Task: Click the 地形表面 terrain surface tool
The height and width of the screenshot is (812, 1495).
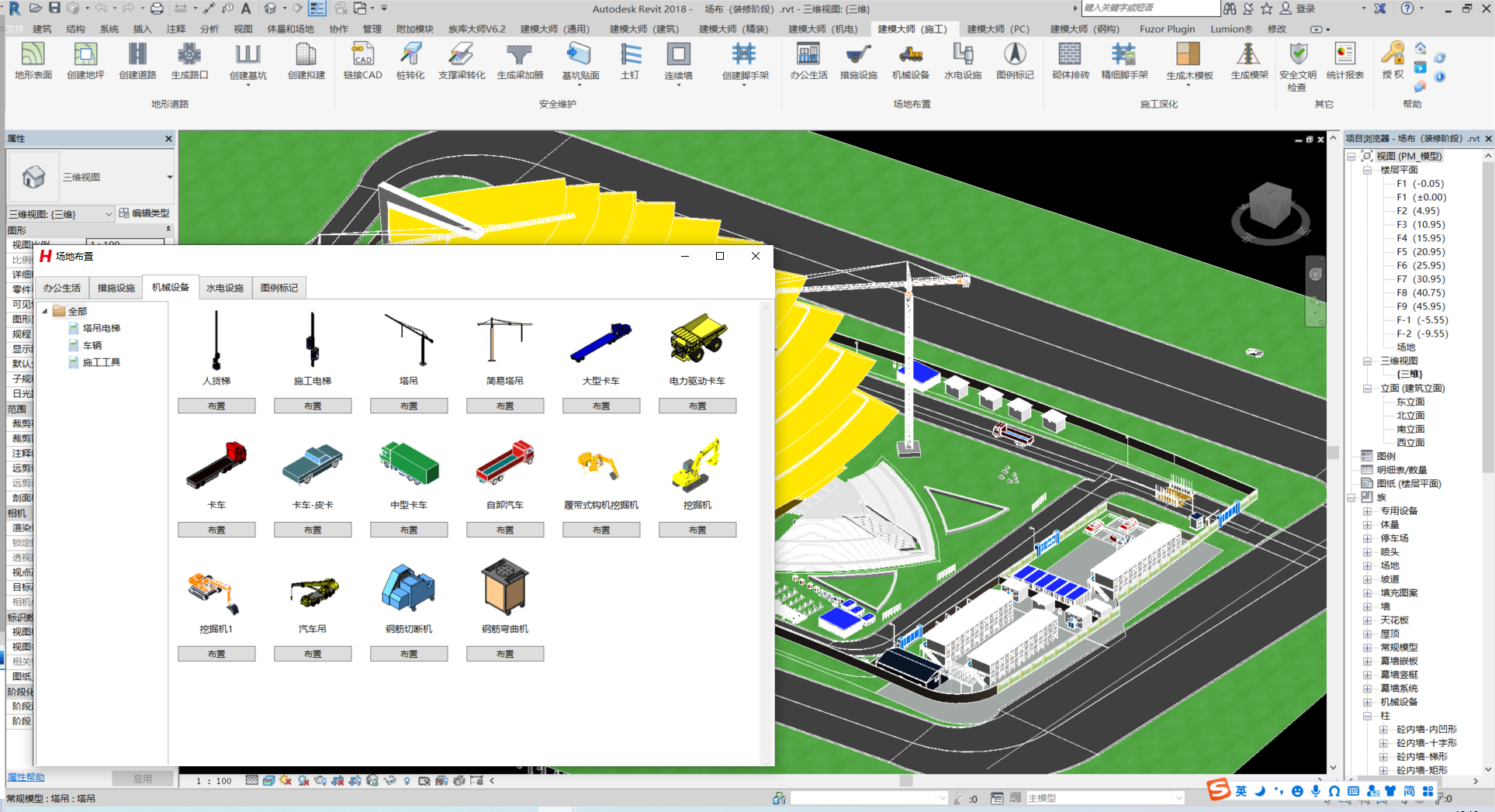Action: pyautogui.click(x=33, y=60)
